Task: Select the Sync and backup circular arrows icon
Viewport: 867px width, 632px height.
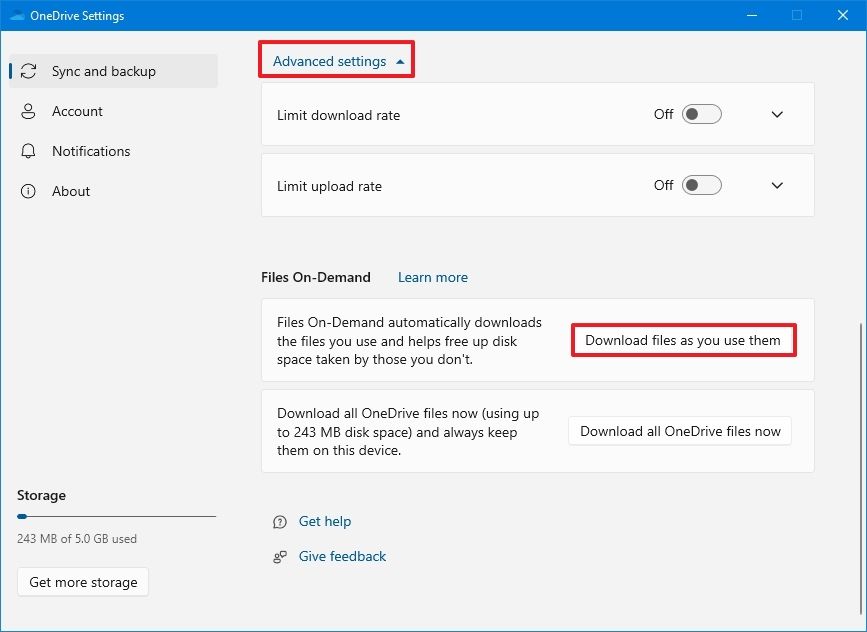Action: pos(29,71)
